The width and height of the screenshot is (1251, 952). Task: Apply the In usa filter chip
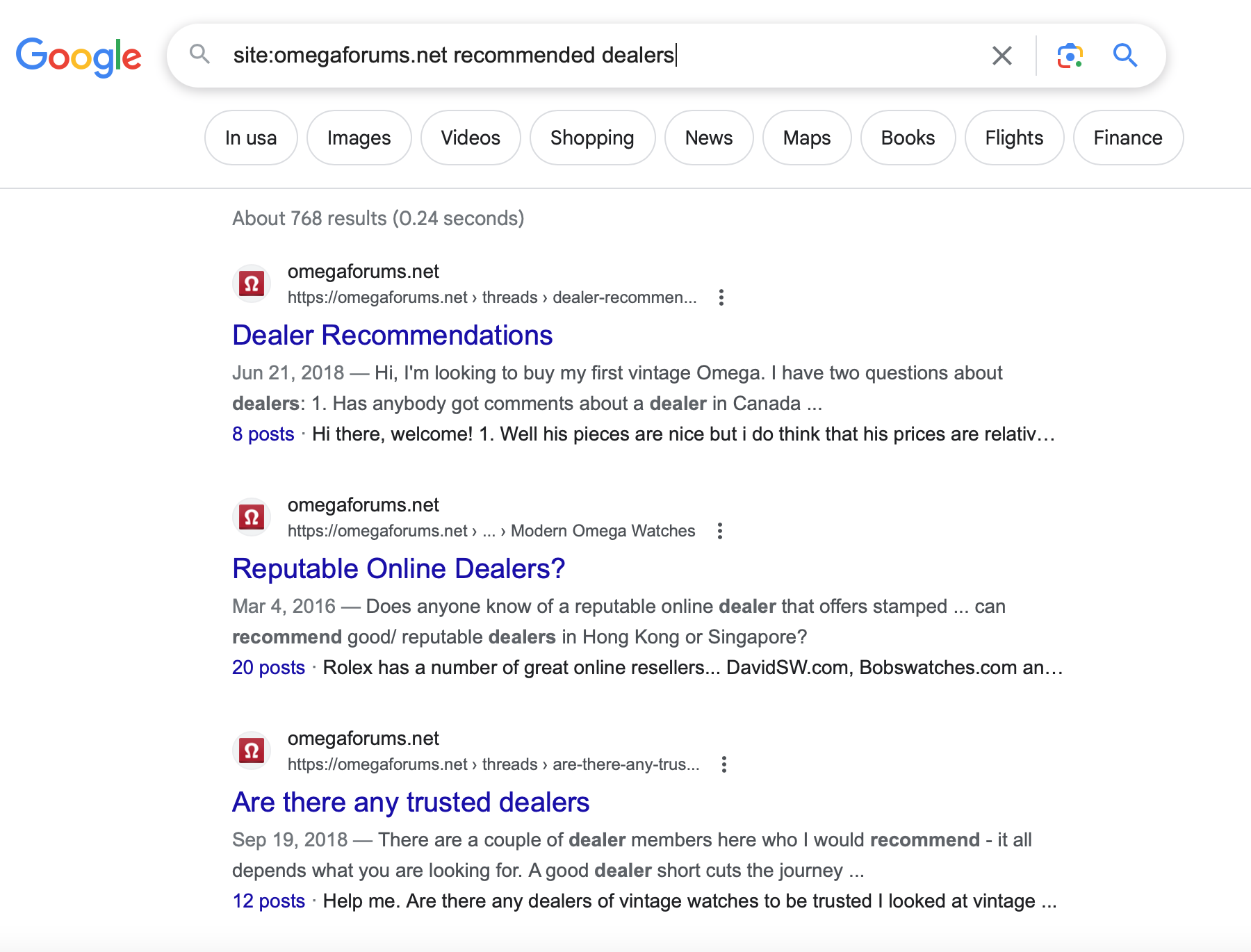(x=251, y=138)
